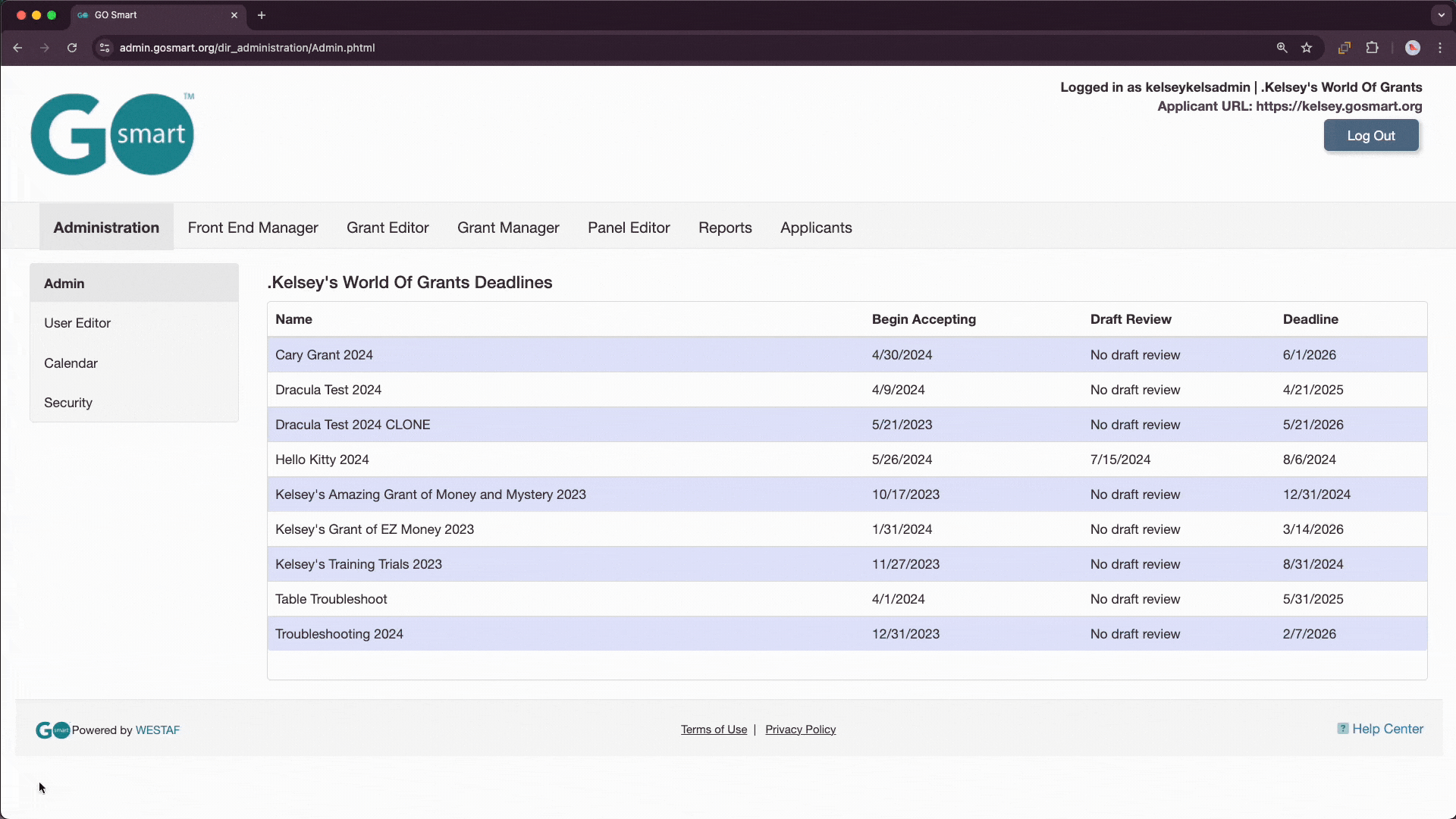Click the Administration tab icon
This screenshot has height=819, width=1456.
click(x=106, y=227)
